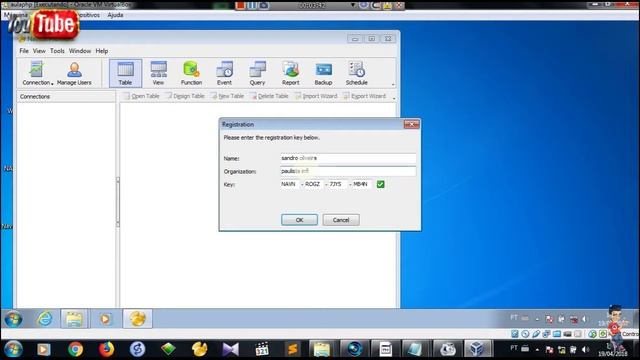Click the Name input field
The height and width of the screenshot is (360, 640).
point(348,158)
